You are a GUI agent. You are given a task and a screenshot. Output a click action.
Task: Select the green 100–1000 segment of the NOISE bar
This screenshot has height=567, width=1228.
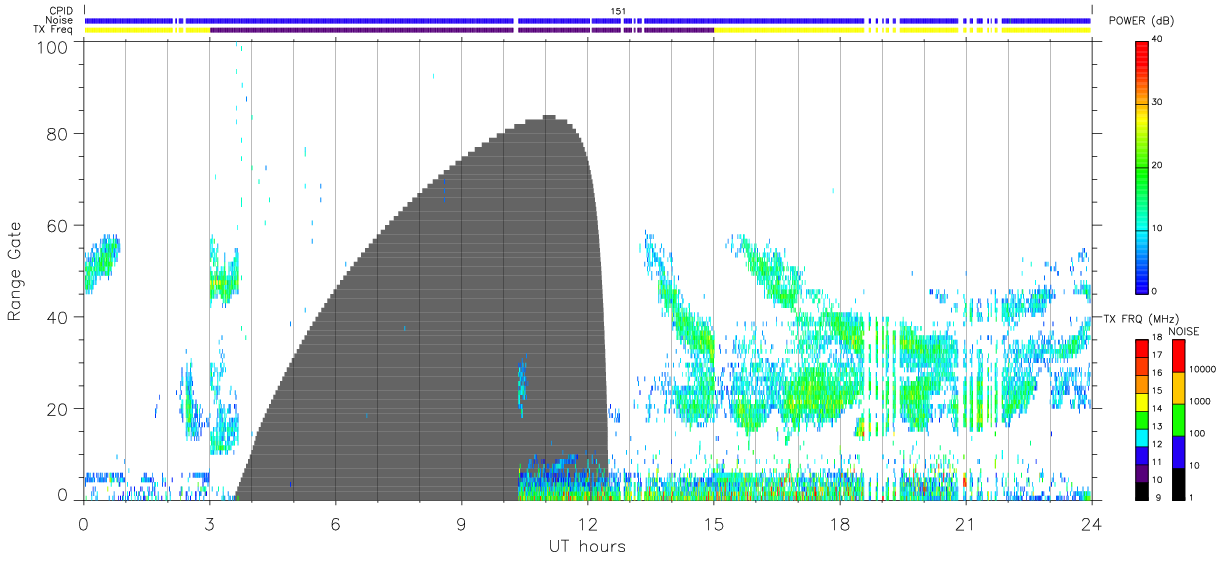pos(1179,419)
